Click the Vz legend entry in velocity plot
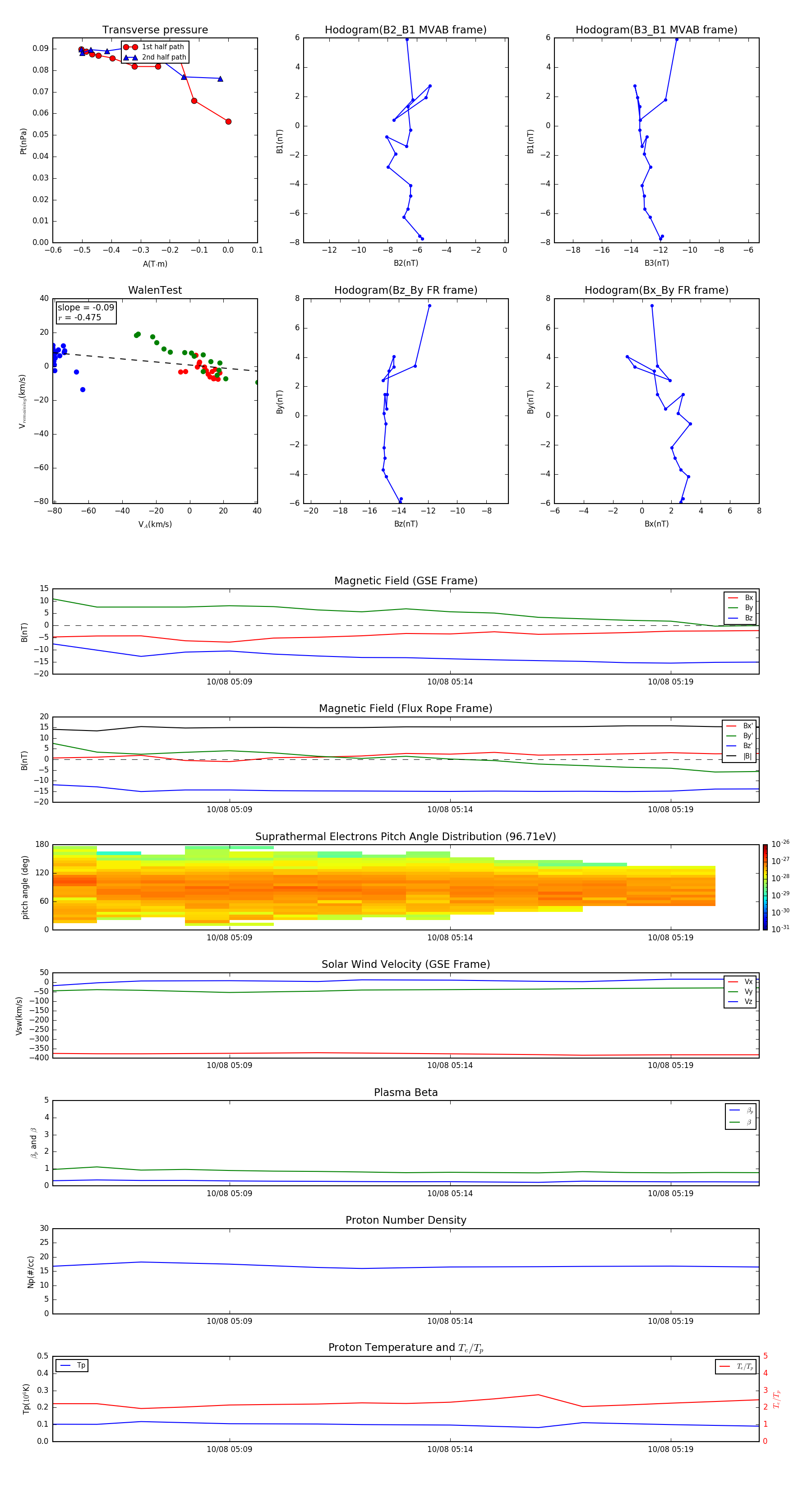The image size is (812, 1489). point(740,1001)
